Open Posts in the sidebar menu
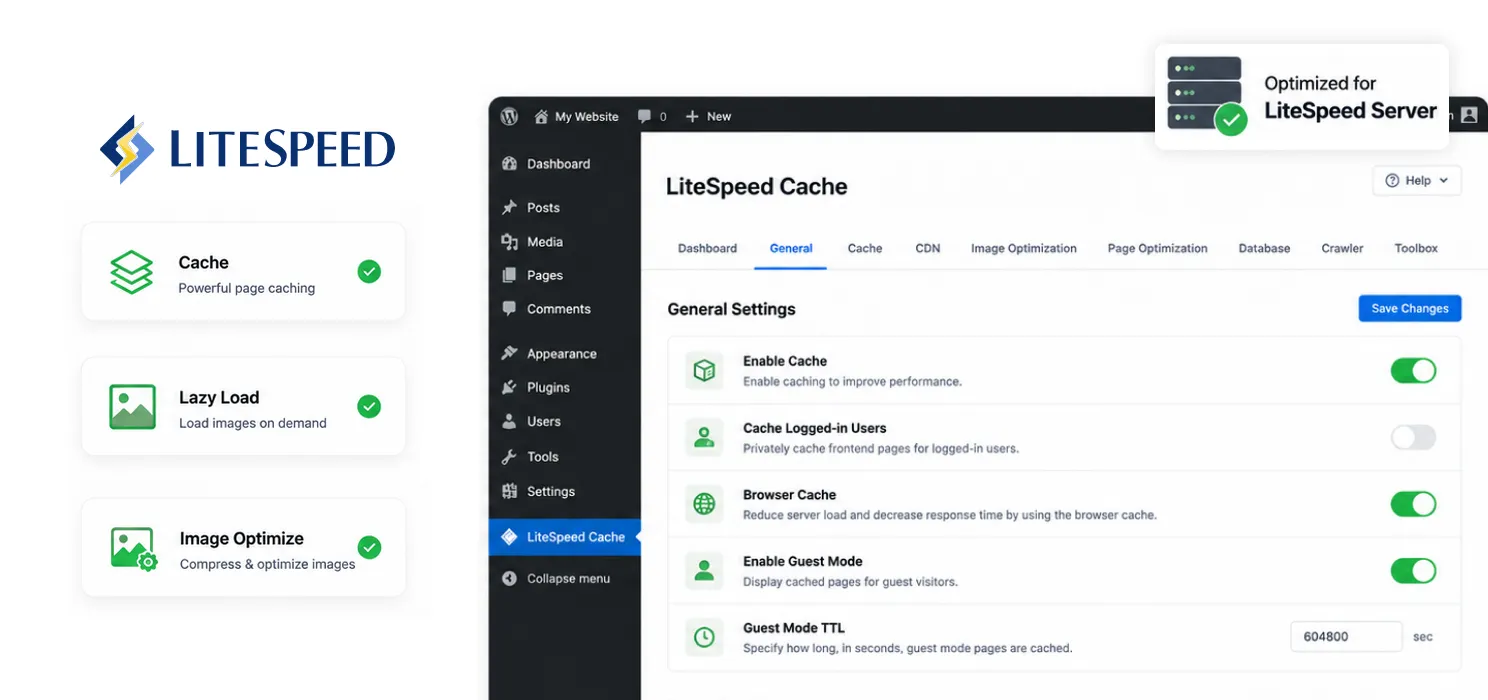The image size is (1488, 700). tap(564, 208)
